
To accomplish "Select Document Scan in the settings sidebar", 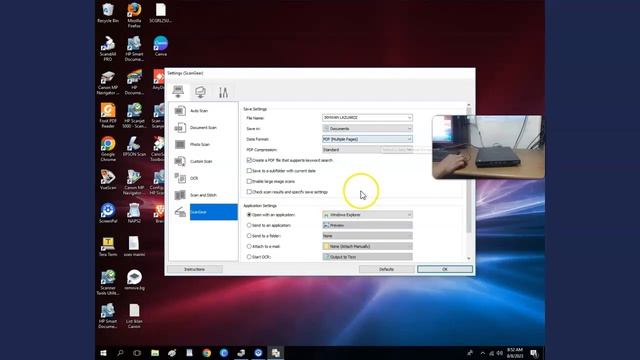I will click(203, 128).
